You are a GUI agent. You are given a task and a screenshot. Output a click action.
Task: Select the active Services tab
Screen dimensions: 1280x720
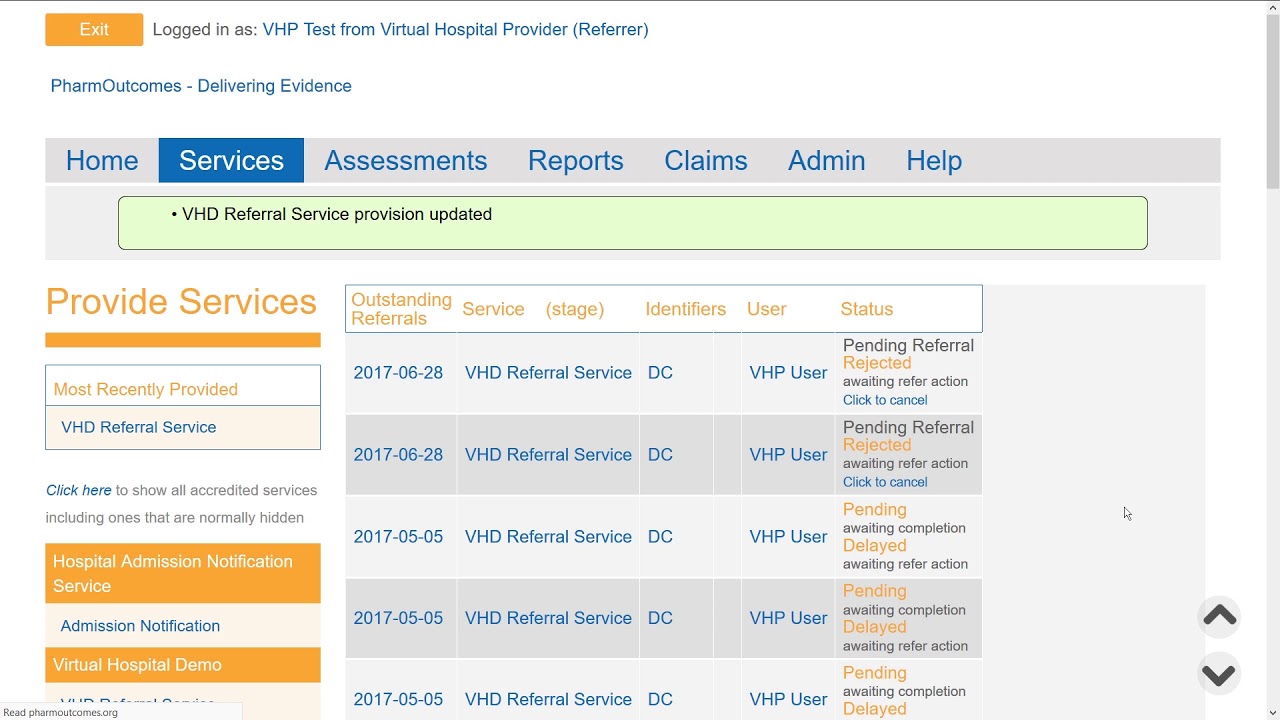(x=231, y=160)
